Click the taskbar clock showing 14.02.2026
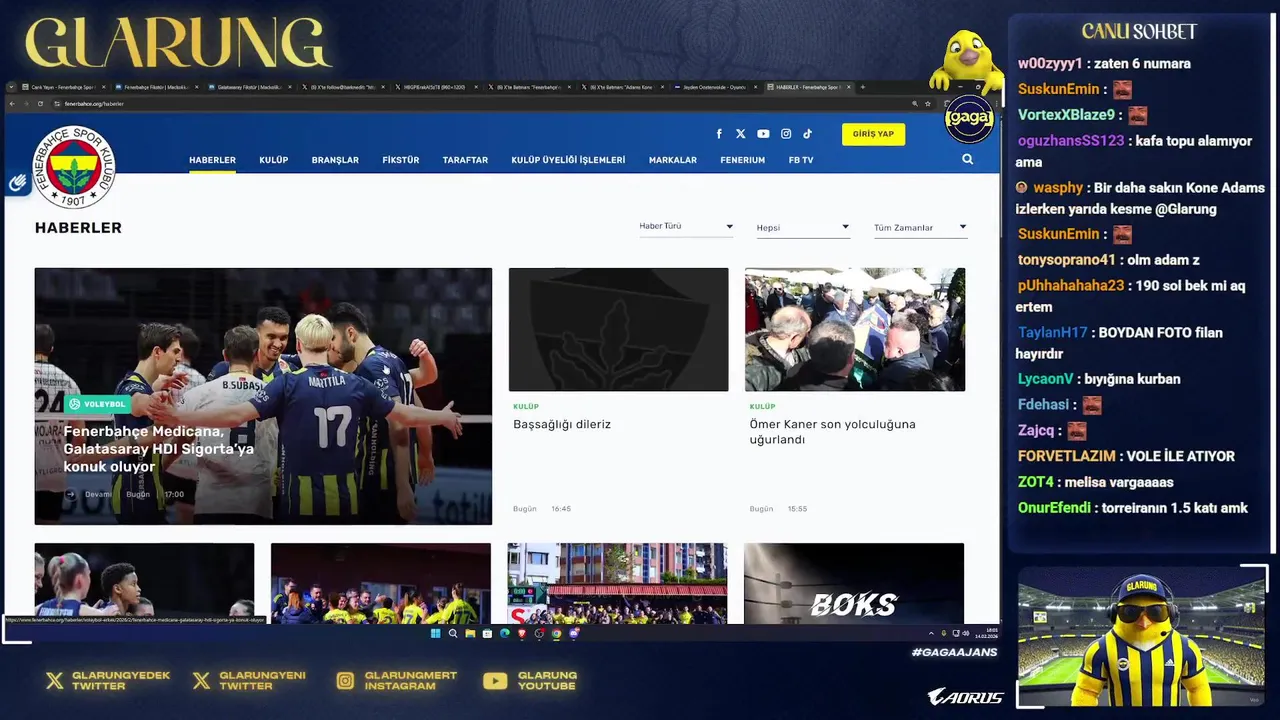Viewport: 1280px width, 720px height. coord(986,633)
